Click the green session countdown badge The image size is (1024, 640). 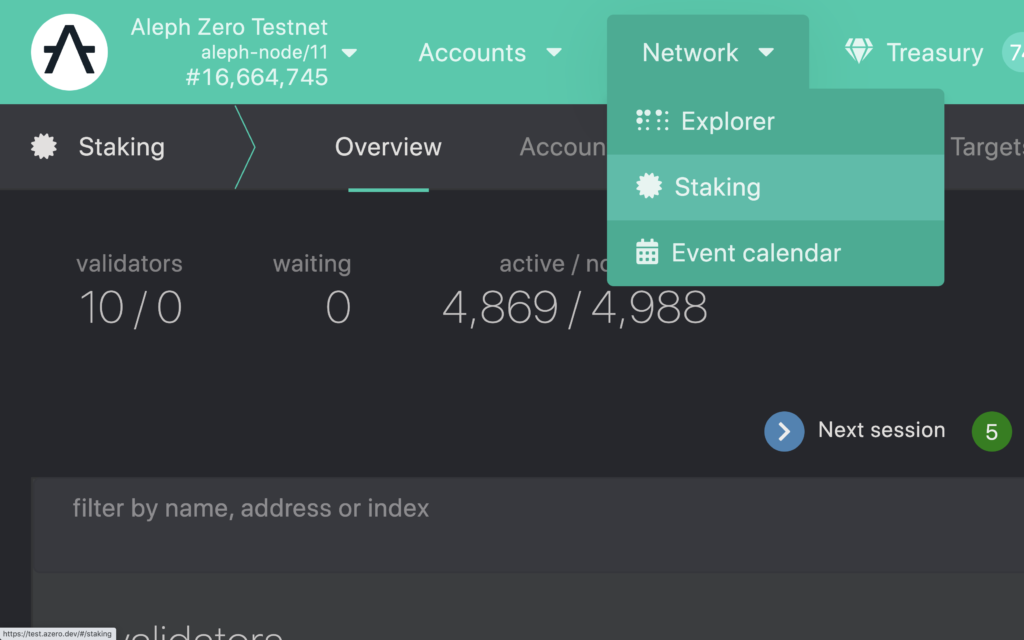point(991,431)
